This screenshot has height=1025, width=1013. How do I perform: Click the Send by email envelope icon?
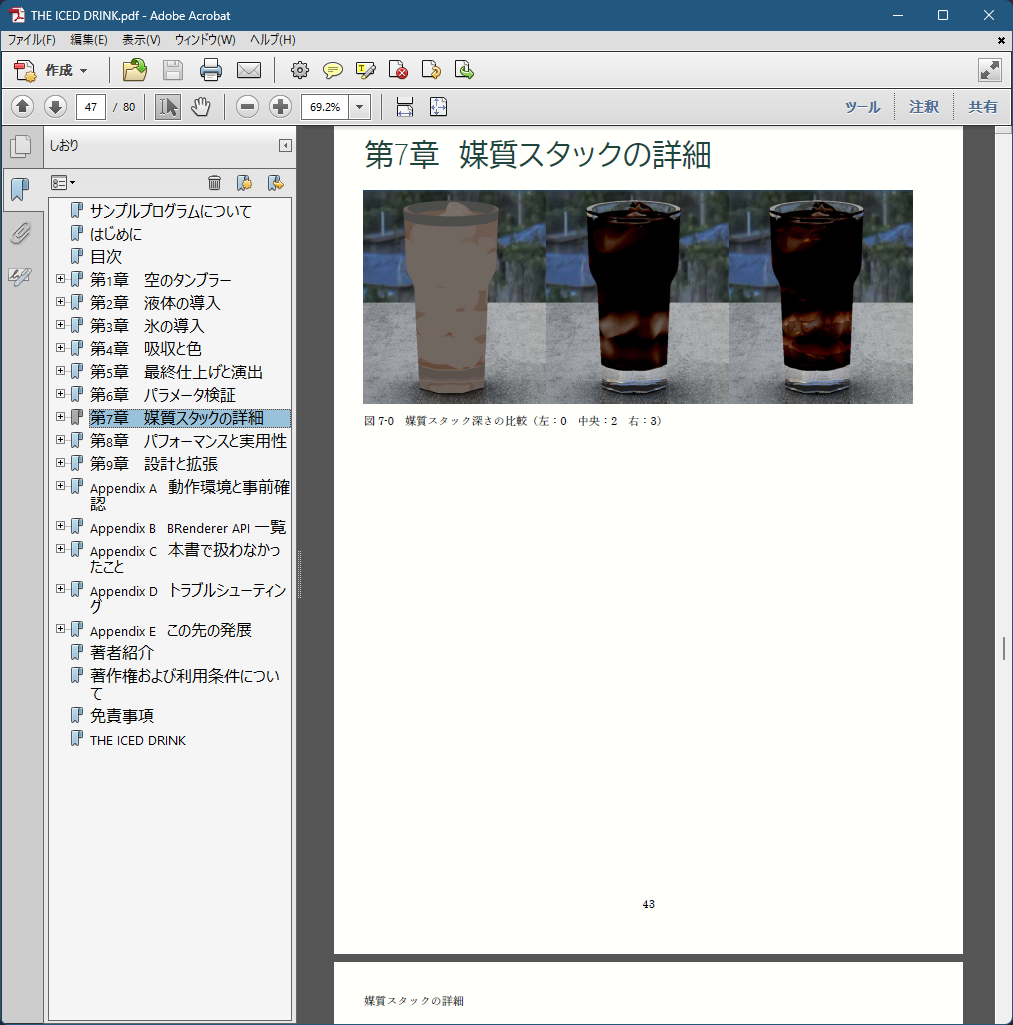tap(248, 70)
